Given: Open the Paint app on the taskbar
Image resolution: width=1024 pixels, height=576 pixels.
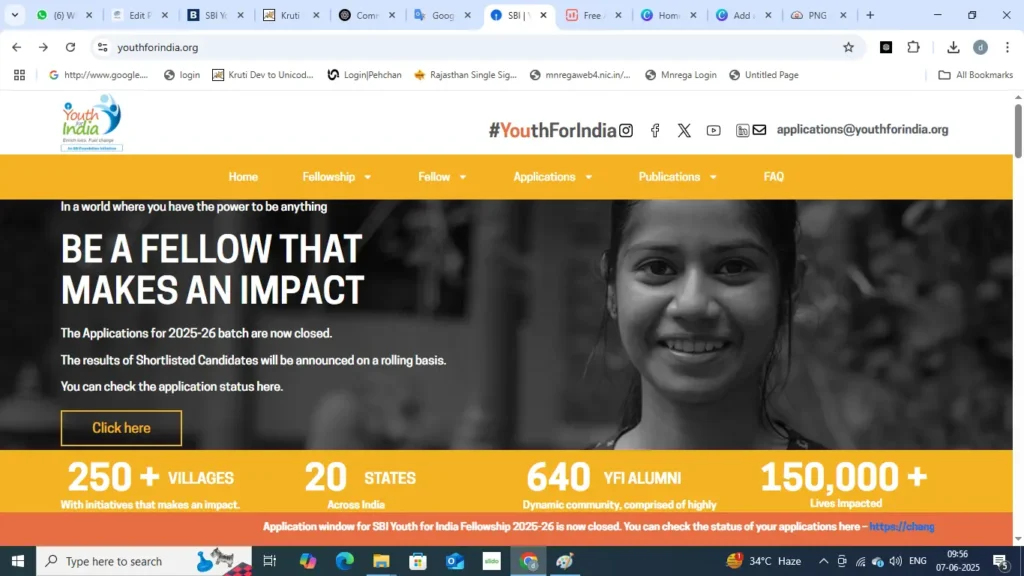Looking at the screenshot, I should [566, 561].
